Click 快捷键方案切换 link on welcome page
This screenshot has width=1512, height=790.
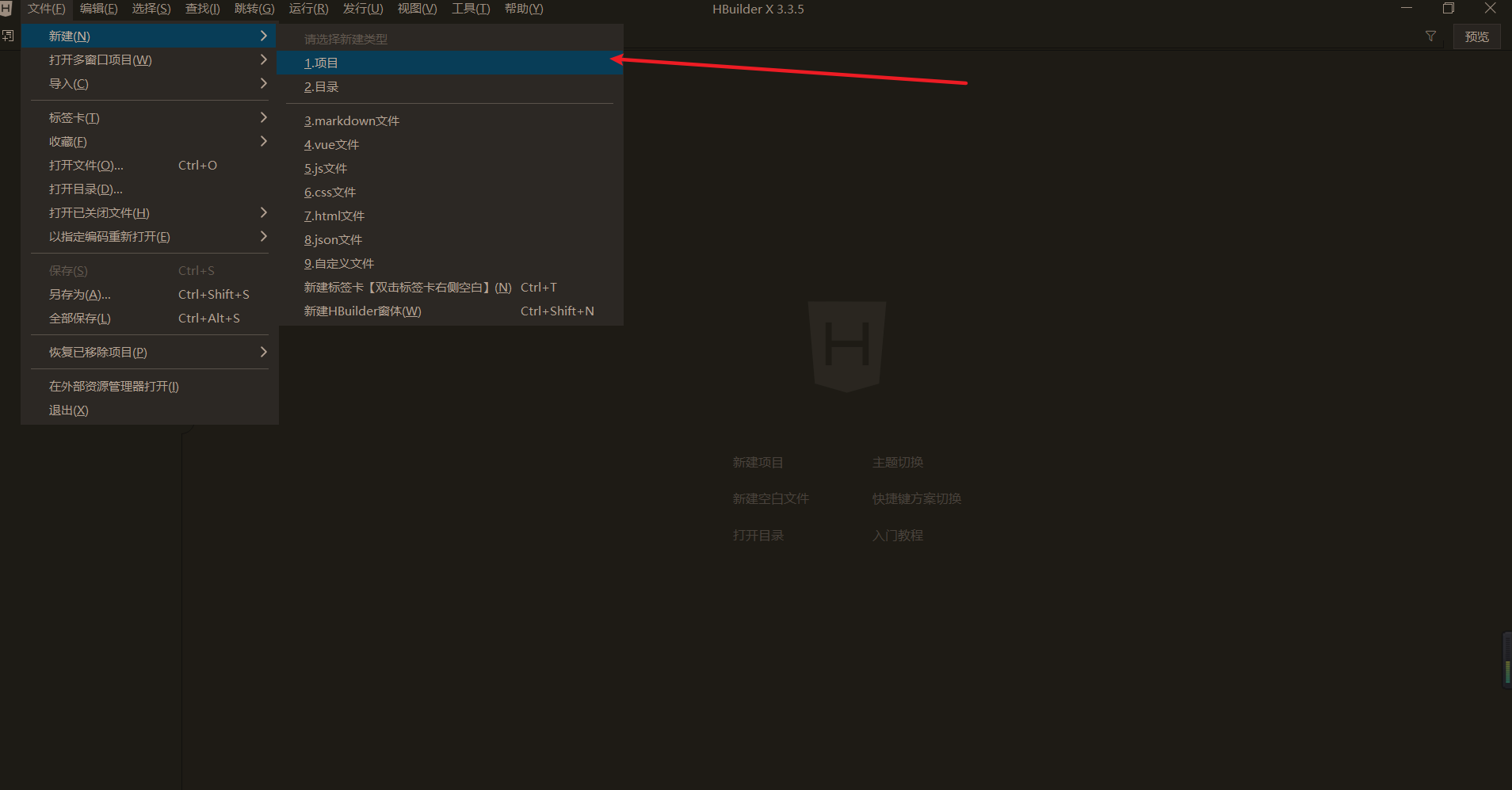(917, 499)
